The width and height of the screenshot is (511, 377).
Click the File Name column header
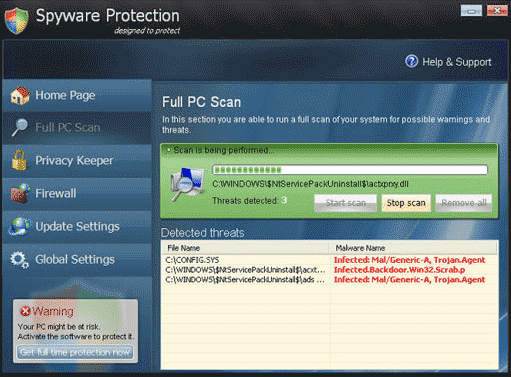(245, 248)
